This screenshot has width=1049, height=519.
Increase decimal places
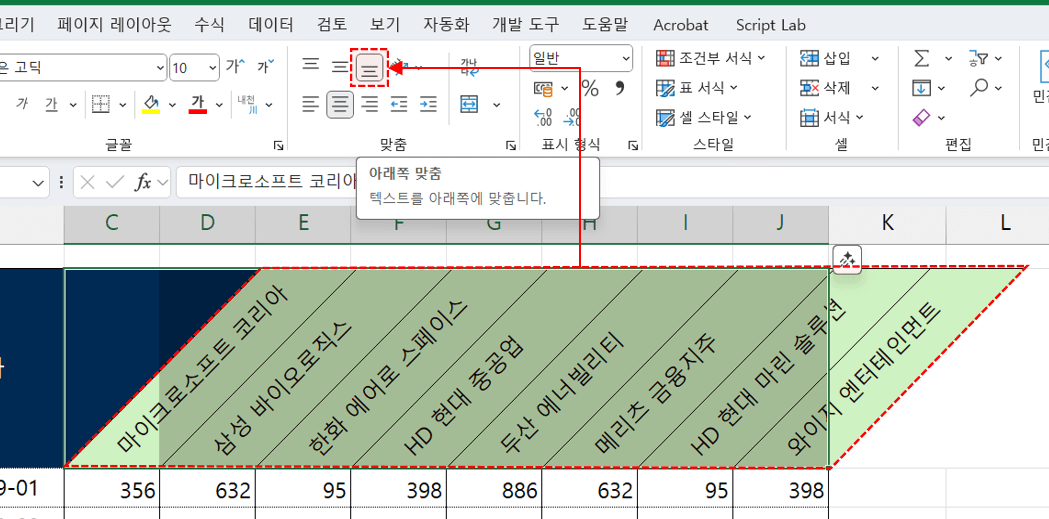point(543,117)
